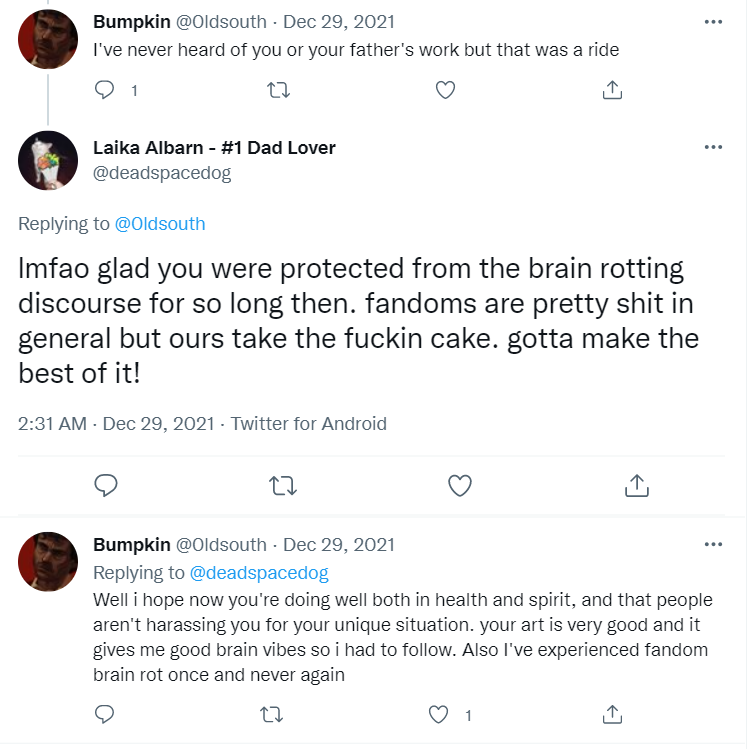Image resolution: width=750 pixels, height=749 pixels.
Task: Open more options on Laika Albarn's tweet
Action: tap(713, 147)
